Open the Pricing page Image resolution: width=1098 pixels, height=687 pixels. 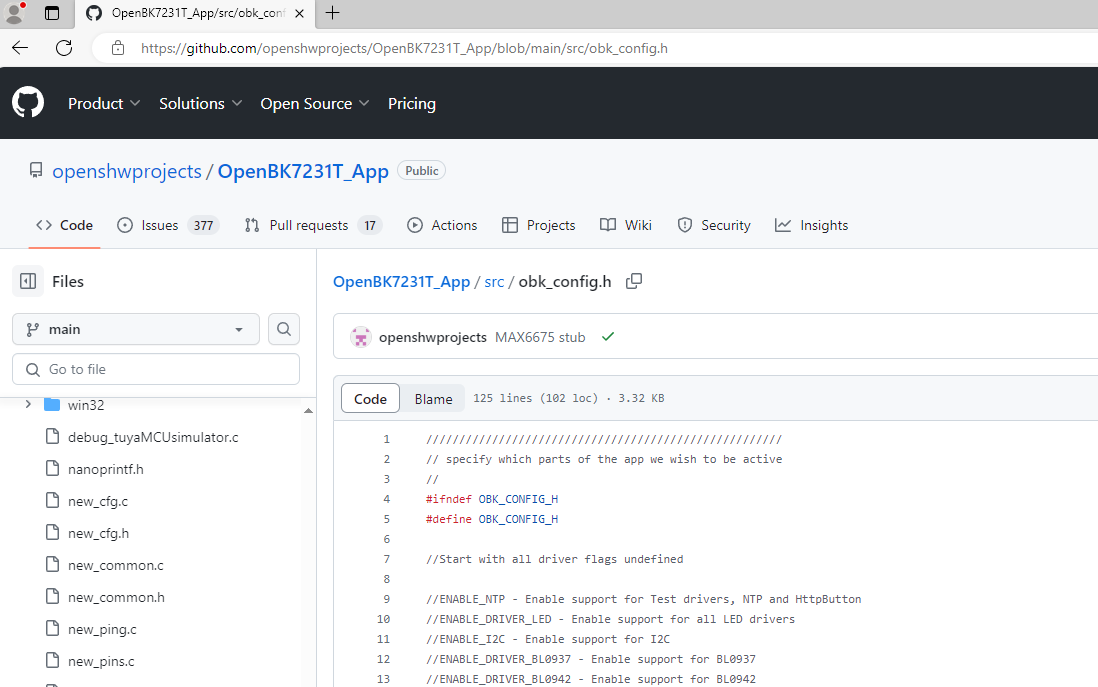click(412, 104)
